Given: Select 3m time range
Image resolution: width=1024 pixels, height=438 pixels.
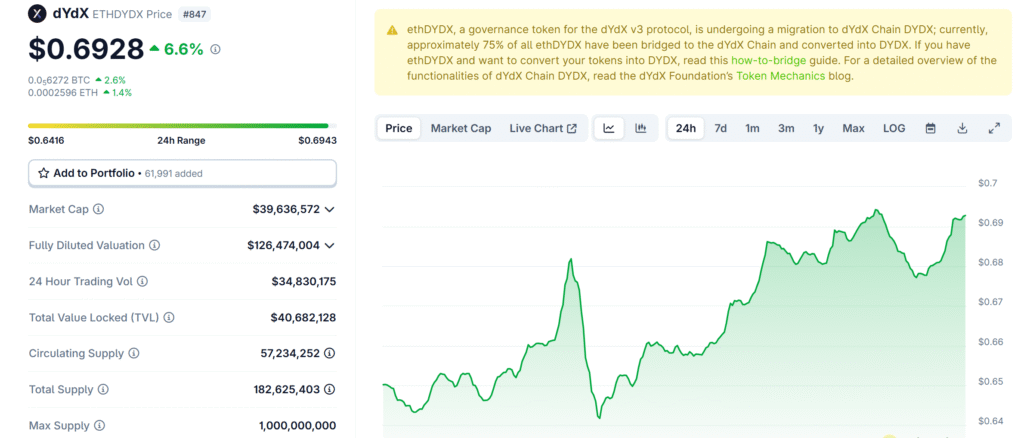Looking at the screenshot, I should [786, 129].
